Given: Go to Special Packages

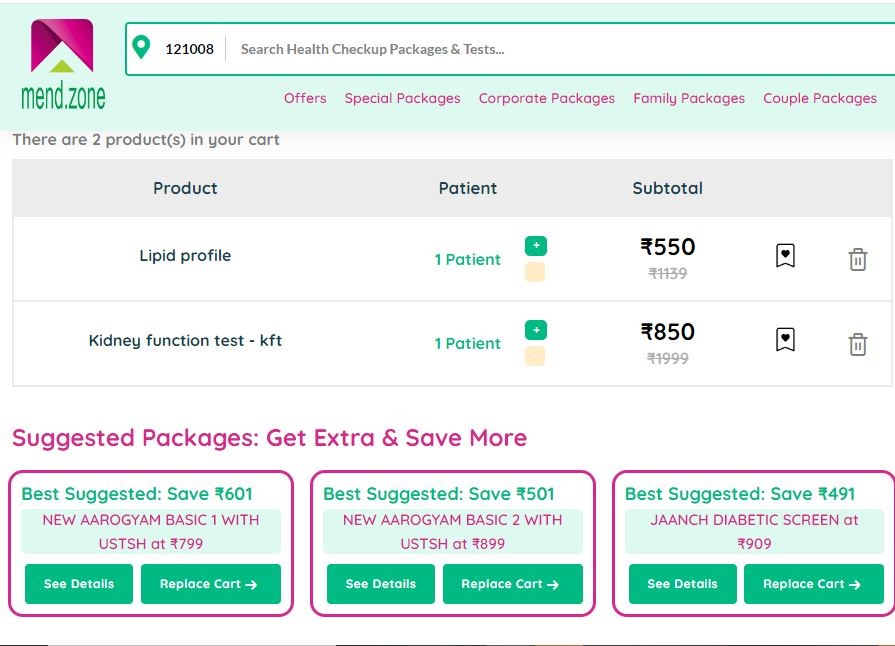Looking at the screenshot, I should tap(402, 98).
